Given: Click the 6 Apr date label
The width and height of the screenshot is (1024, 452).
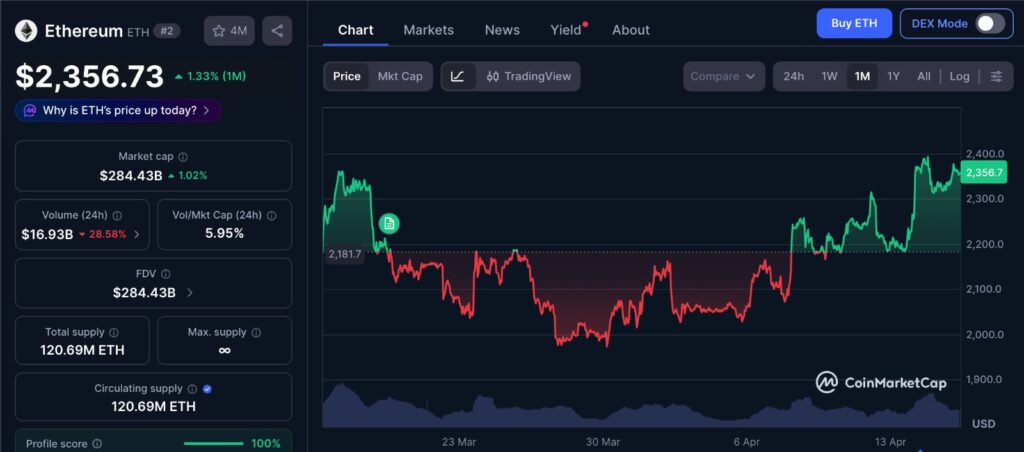Looking at the screenshot, I should coord(744,442).
